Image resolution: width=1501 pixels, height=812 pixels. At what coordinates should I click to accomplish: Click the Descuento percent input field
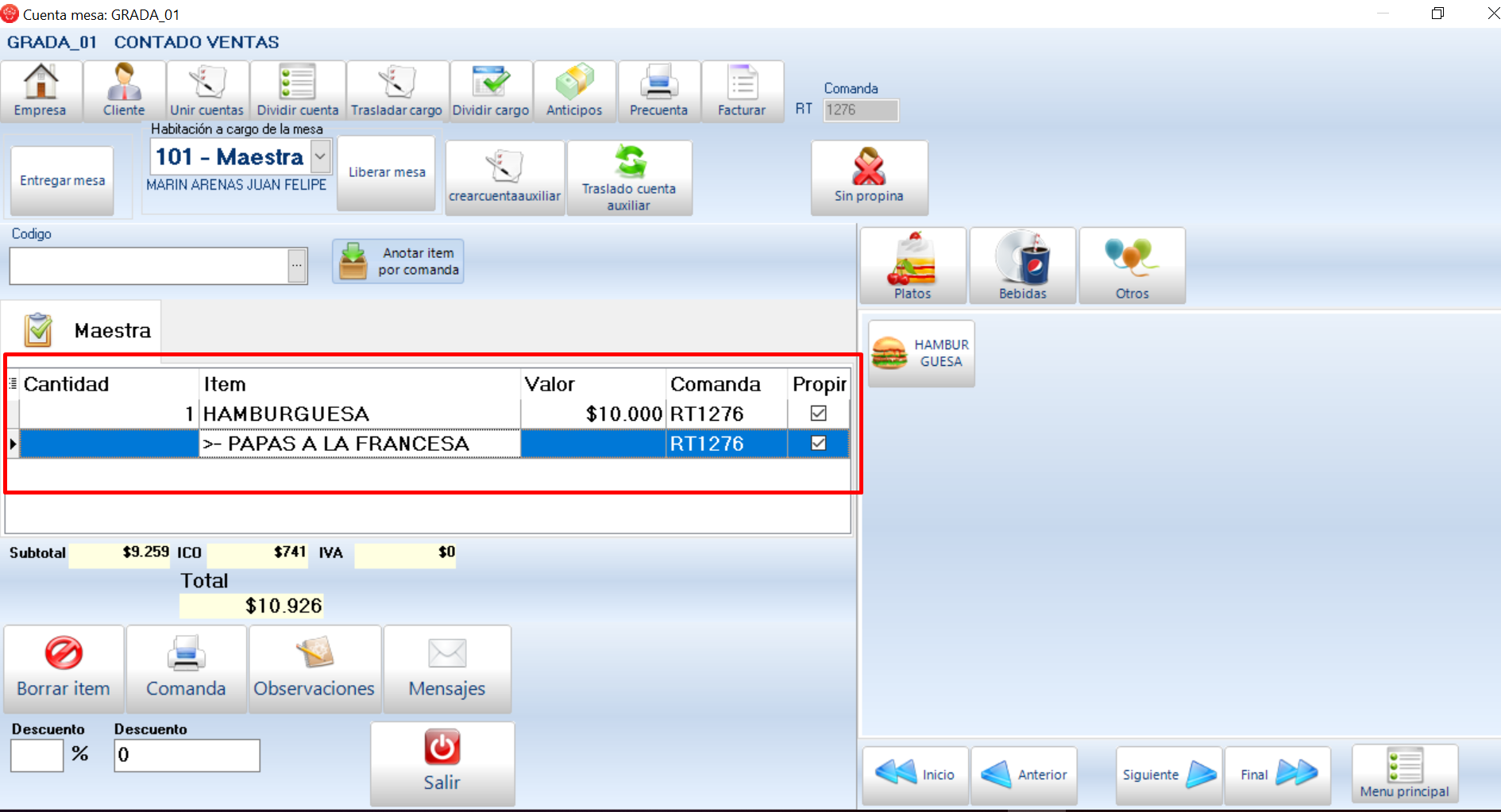pyautogui.click(x=37, y=755)
